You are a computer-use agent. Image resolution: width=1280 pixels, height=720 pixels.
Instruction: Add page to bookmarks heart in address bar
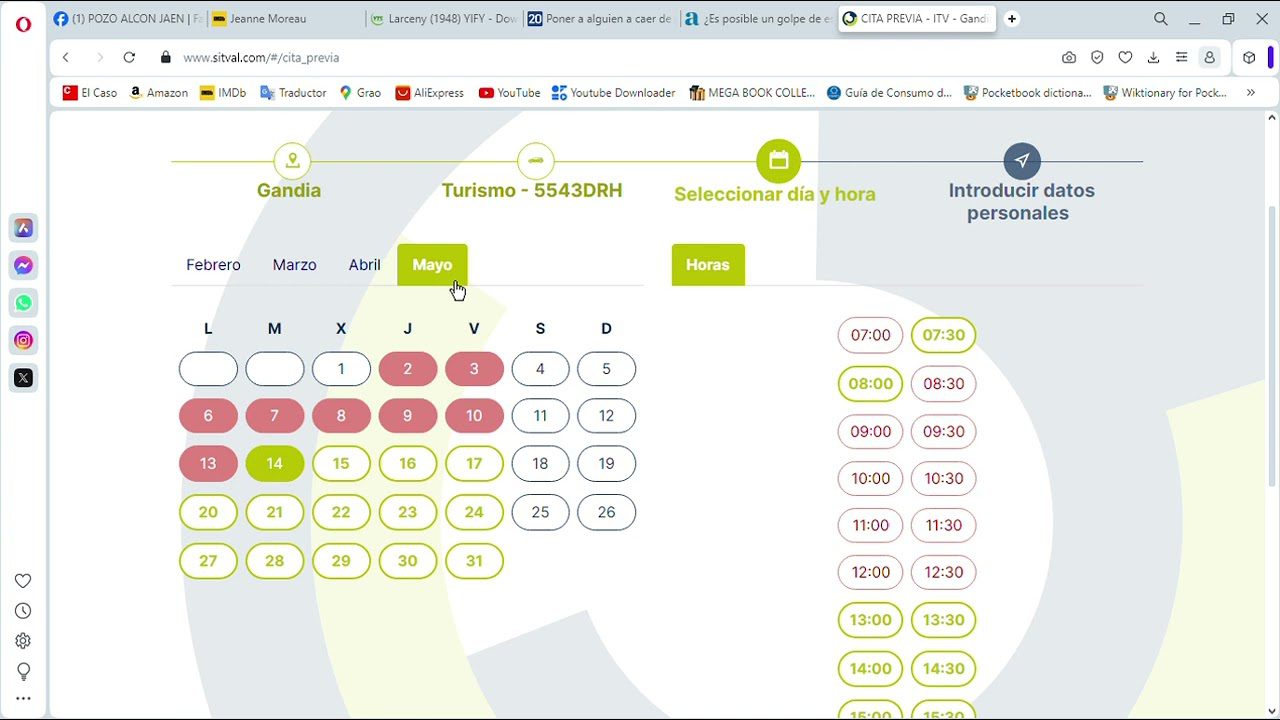coord(1125,58)
